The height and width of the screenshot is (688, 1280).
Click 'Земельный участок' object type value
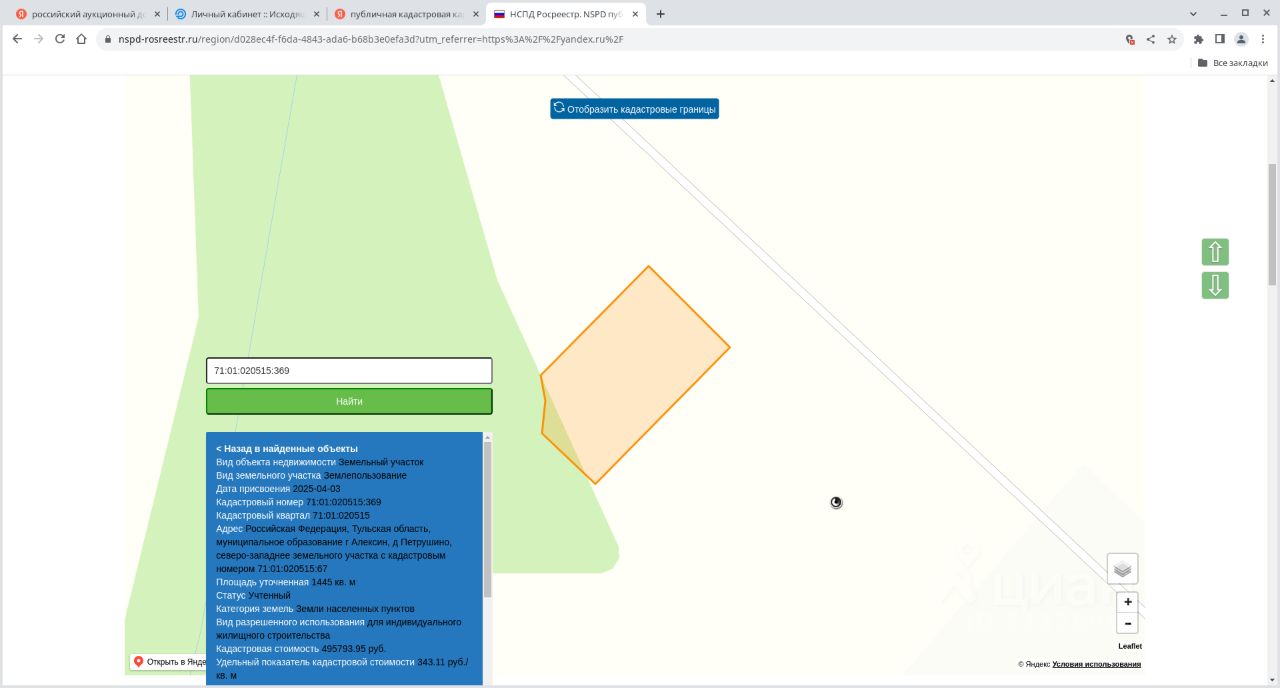[381, 462]
